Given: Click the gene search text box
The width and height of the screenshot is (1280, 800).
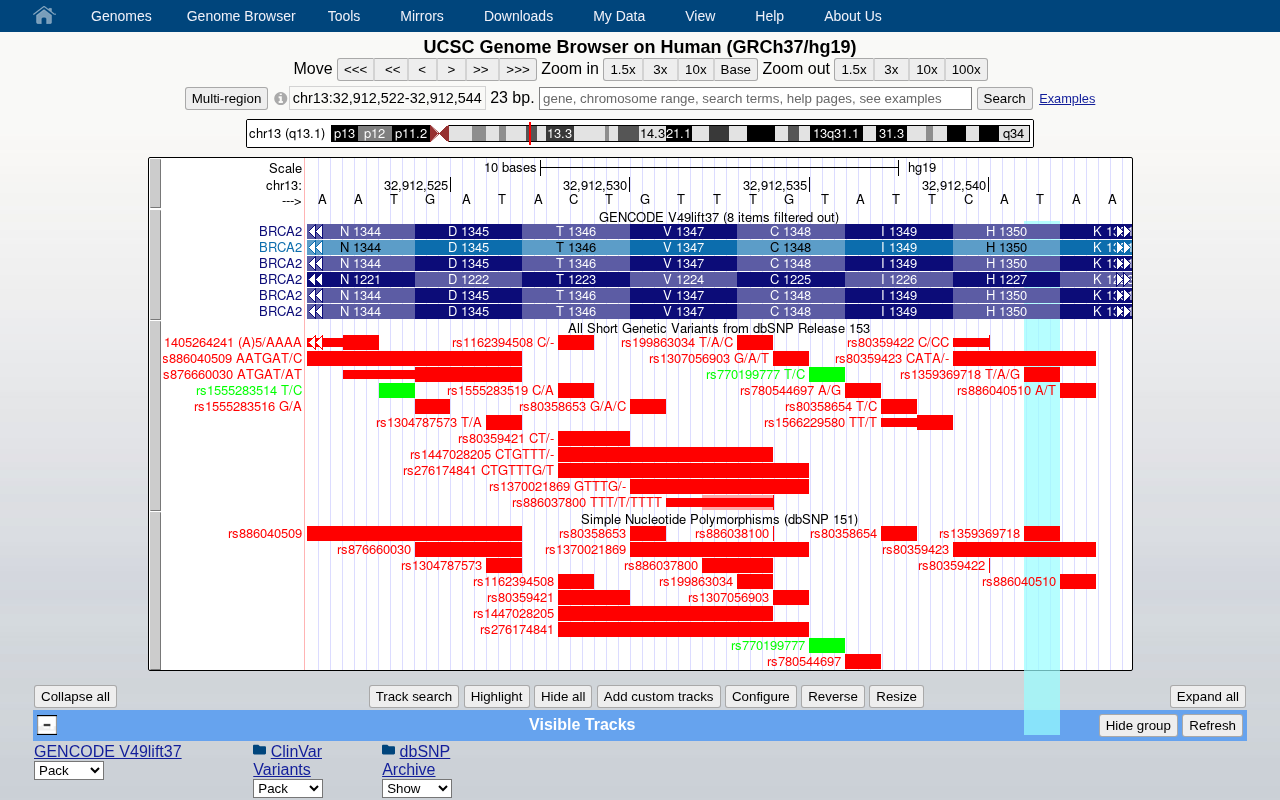Looking at the screenshot, I should (755, 98).
